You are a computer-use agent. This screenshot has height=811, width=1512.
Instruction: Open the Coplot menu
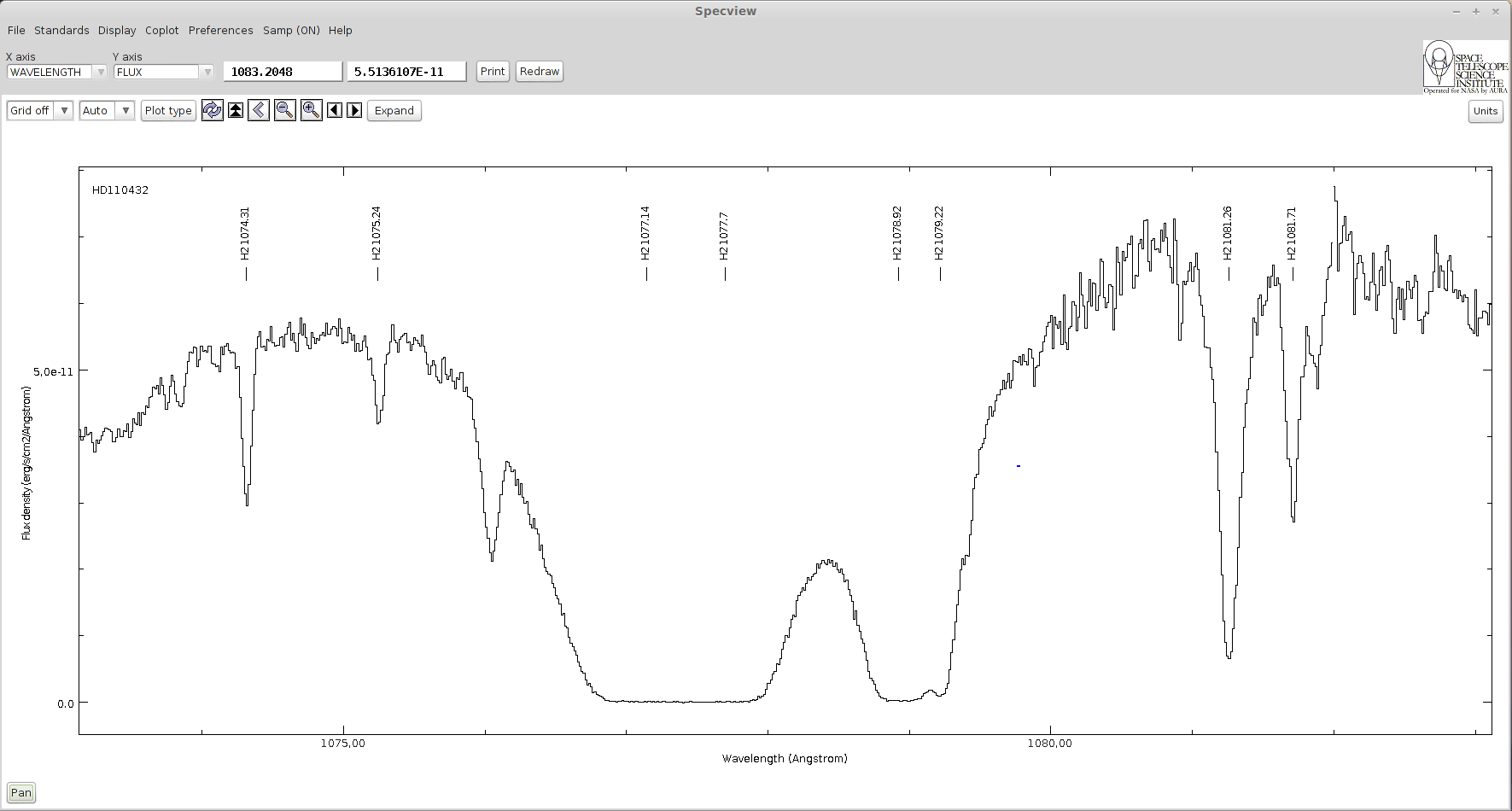[x=162, y=30]
